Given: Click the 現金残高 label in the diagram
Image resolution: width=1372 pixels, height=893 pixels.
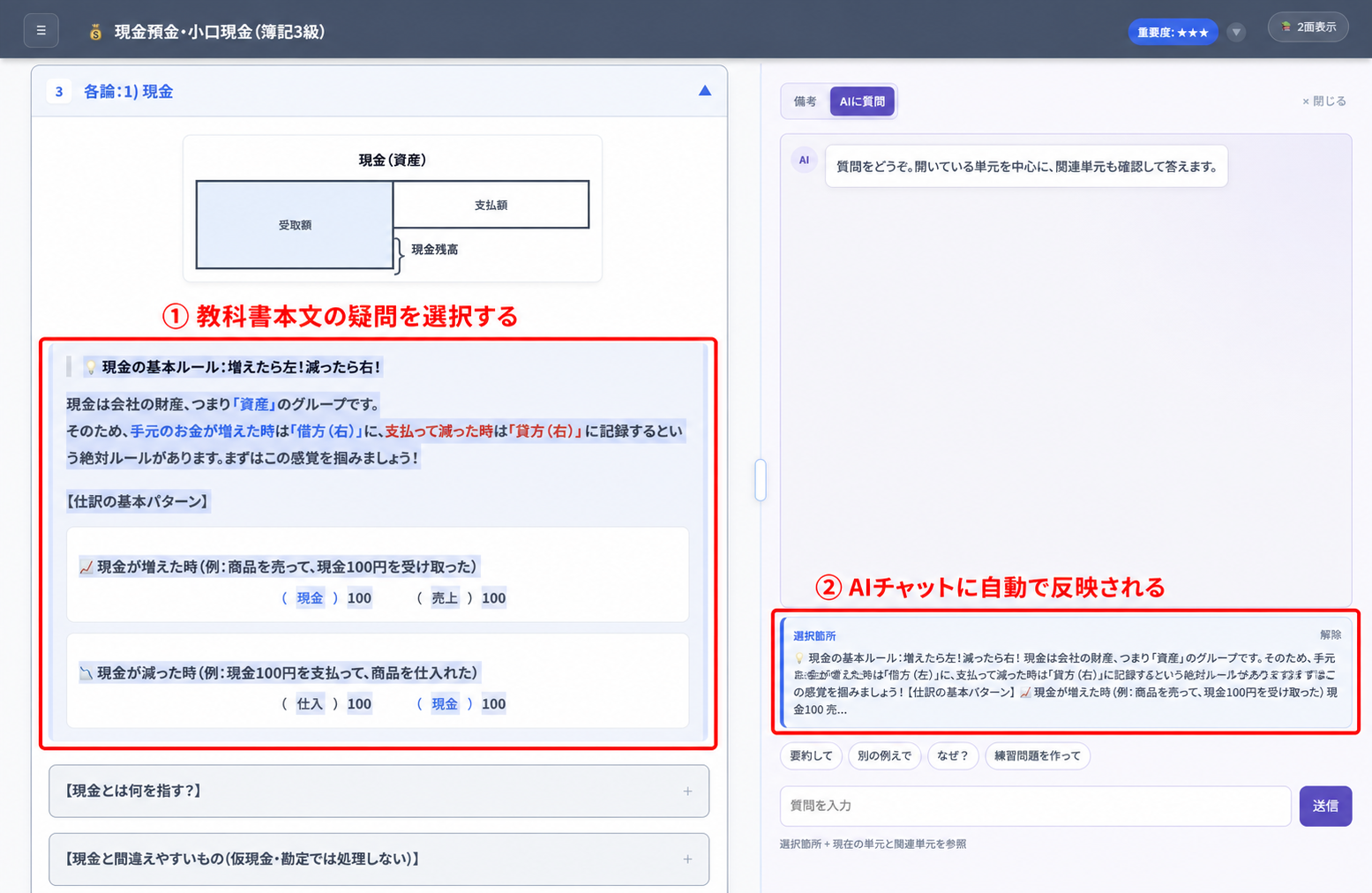Looking at the screenshot, I should [435, 250].
